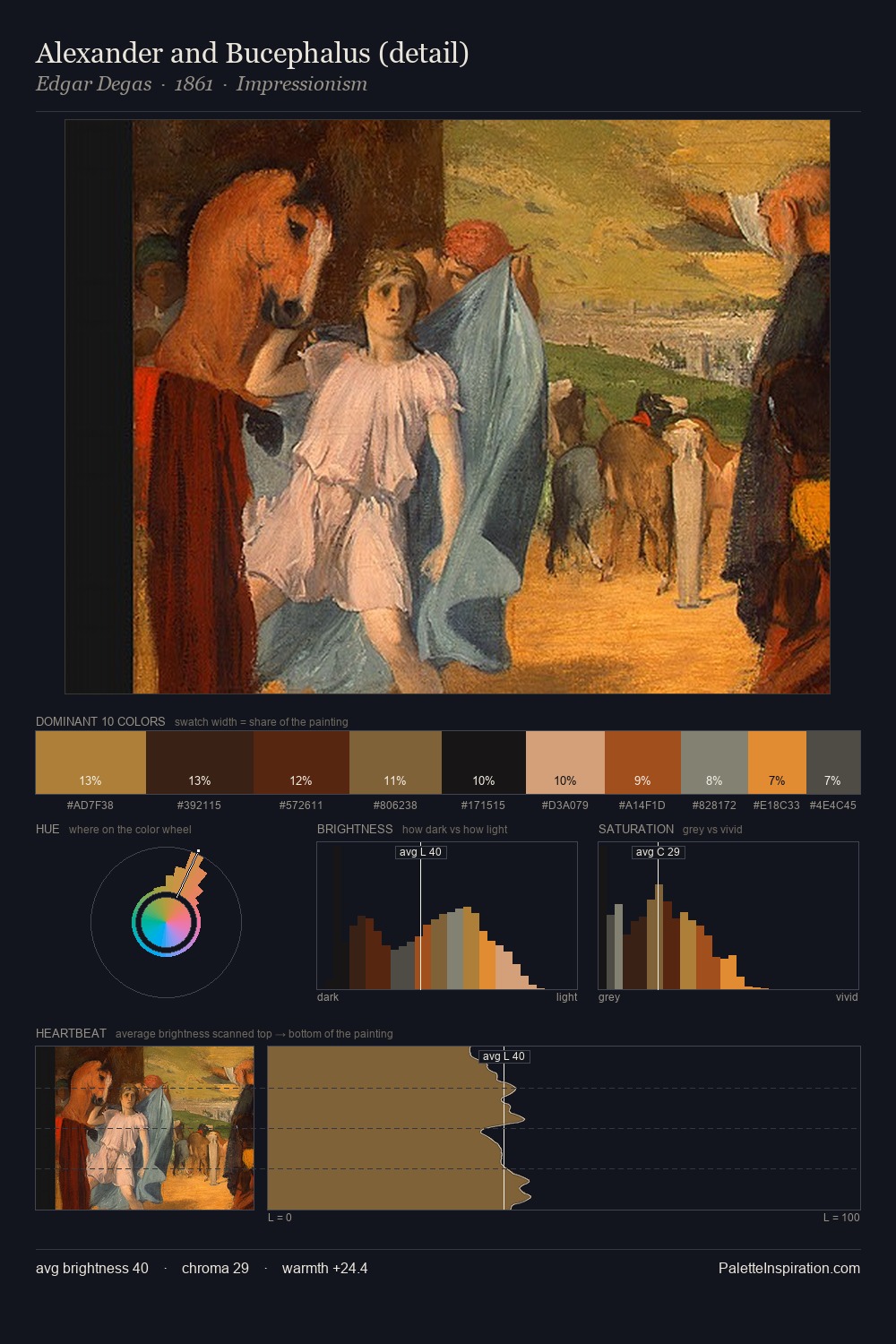The image size is (896, 1344).
Task: Select the #392115 dark brown swatch
Action: [x=200, y=762]
